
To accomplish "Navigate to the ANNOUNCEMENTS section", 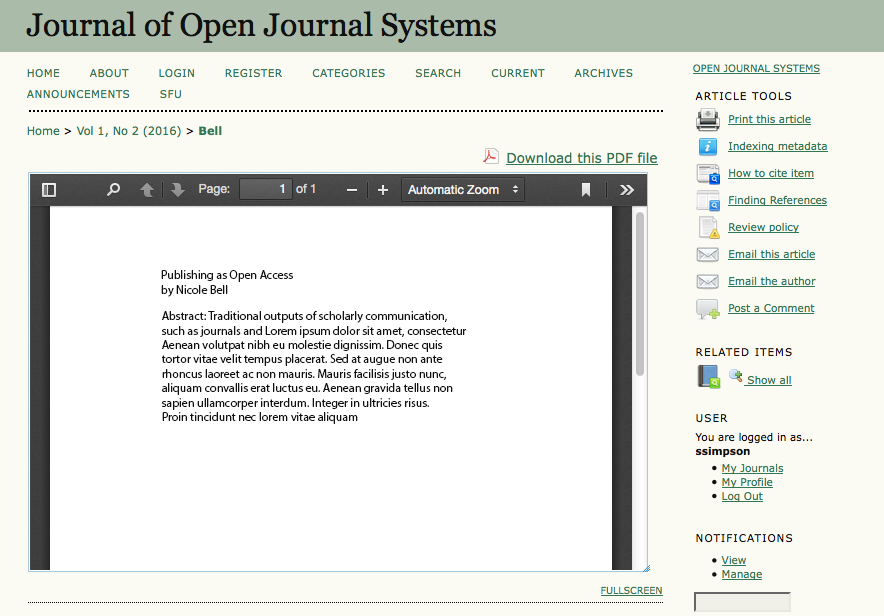I will coord(78,94).
